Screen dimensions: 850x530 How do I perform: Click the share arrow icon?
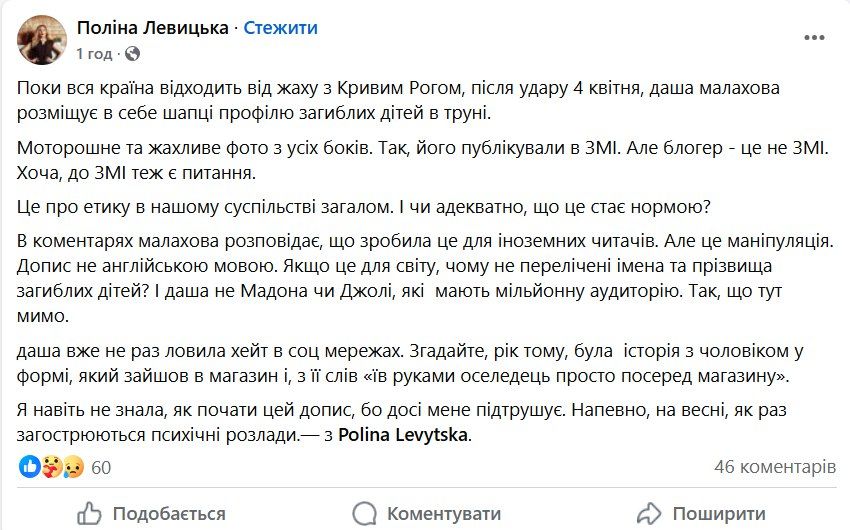click(650, 514)
